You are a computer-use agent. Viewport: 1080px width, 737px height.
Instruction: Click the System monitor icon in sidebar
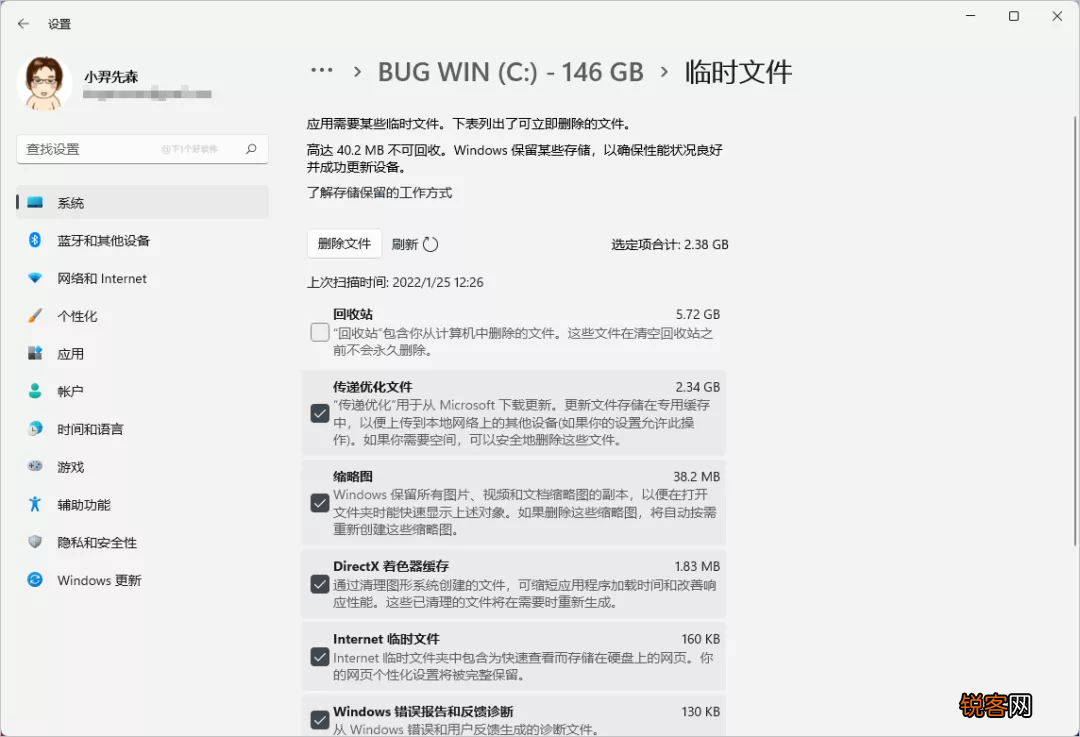[x=35, y=203]
